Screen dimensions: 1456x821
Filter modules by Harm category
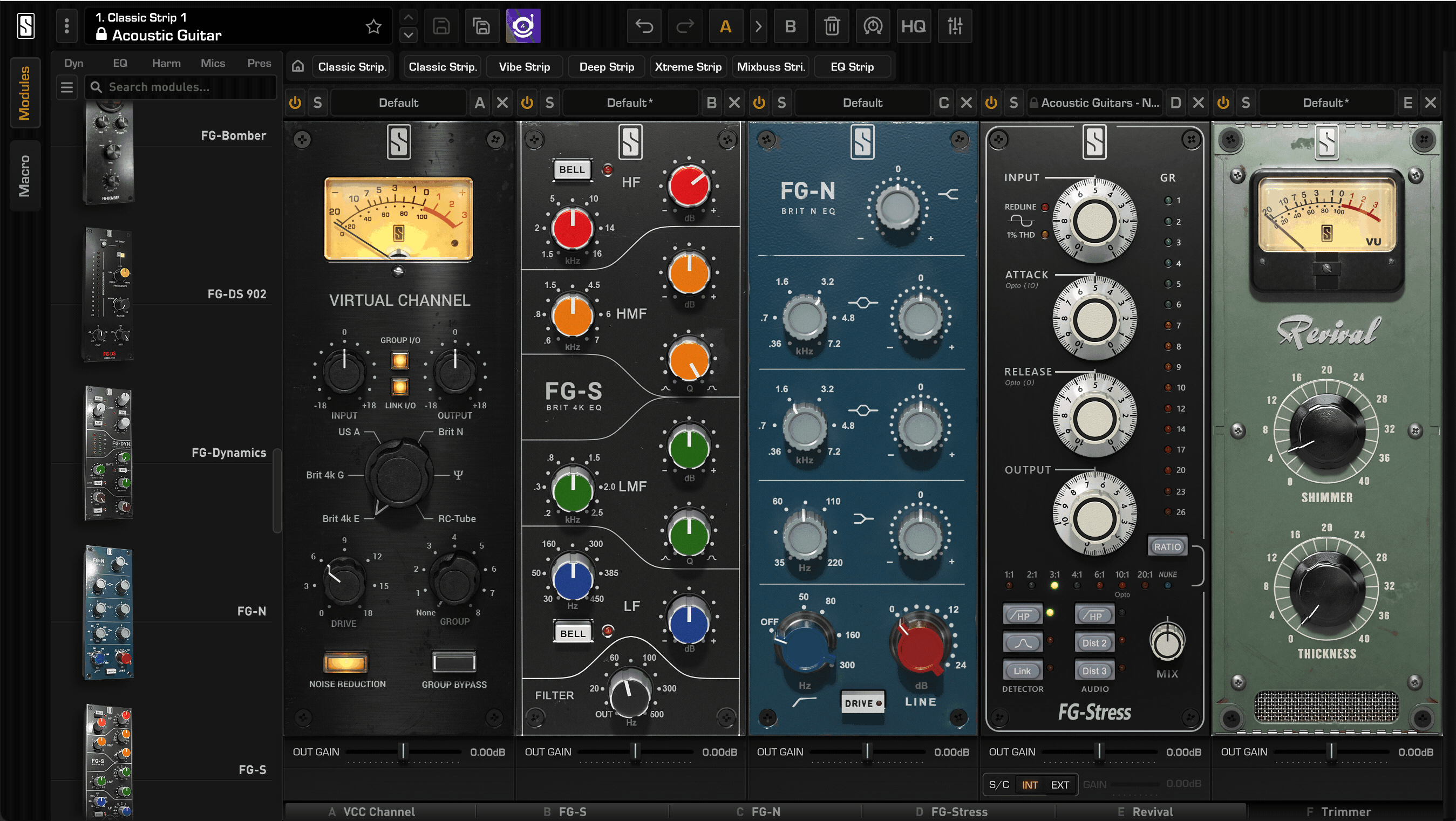coord(166,63)
